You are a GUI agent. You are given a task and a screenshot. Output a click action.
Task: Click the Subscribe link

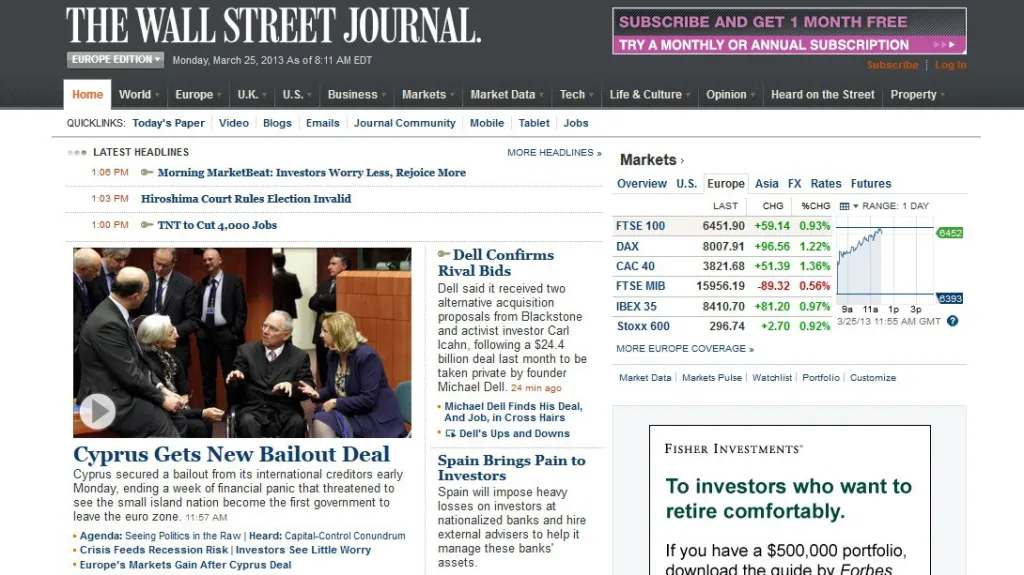(892, 65)
